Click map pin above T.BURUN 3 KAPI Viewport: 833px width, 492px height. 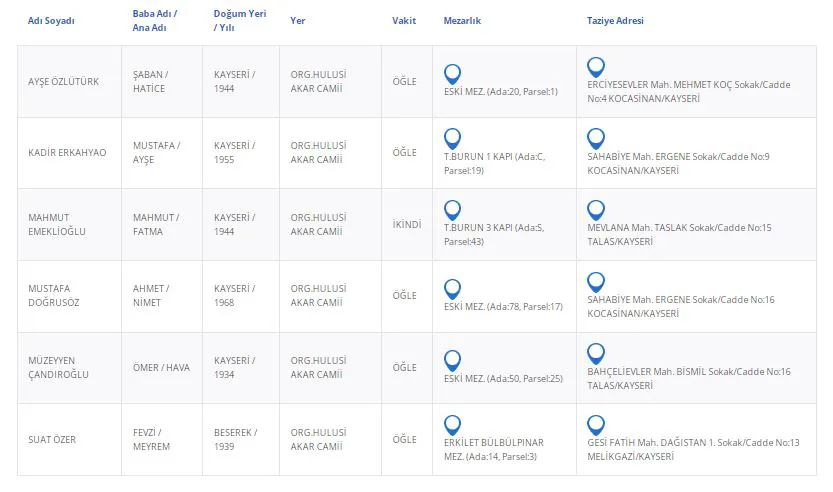pyautogui.click(x=452, y=209)
